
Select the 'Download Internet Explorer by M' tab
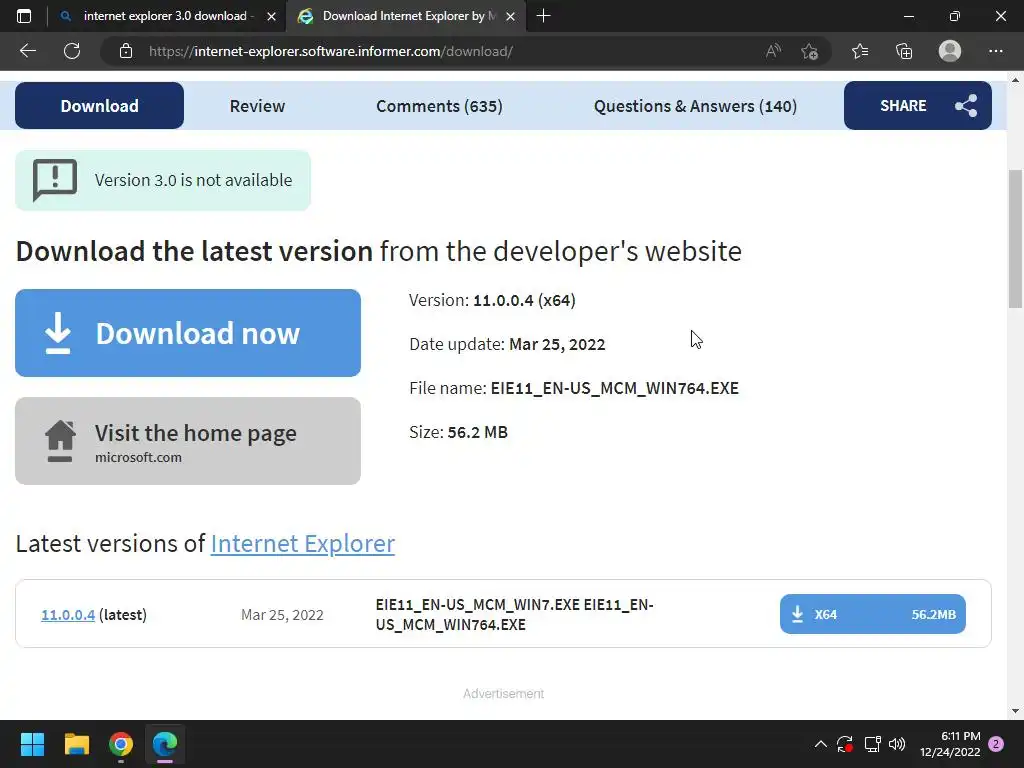[404, 16]
